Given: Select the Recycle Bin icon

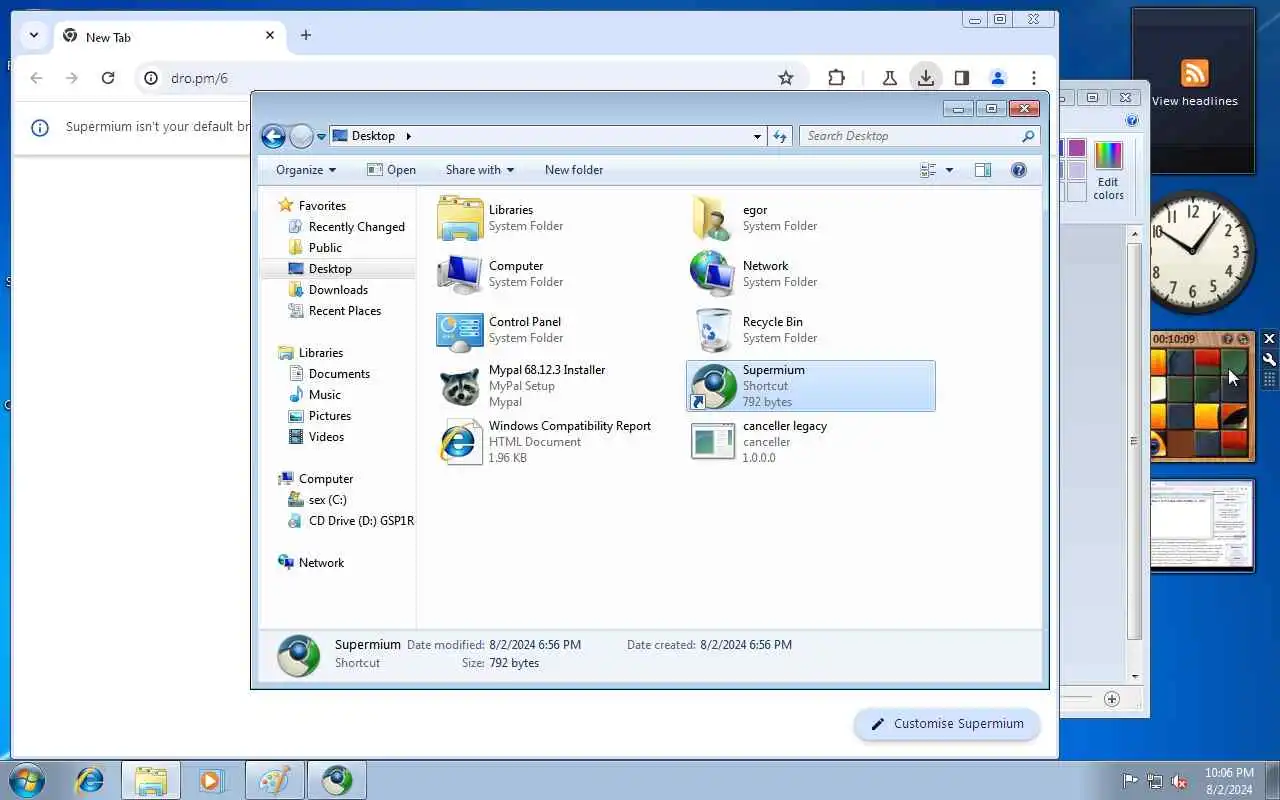Looking at the screenshot, I should click(713, 330).
